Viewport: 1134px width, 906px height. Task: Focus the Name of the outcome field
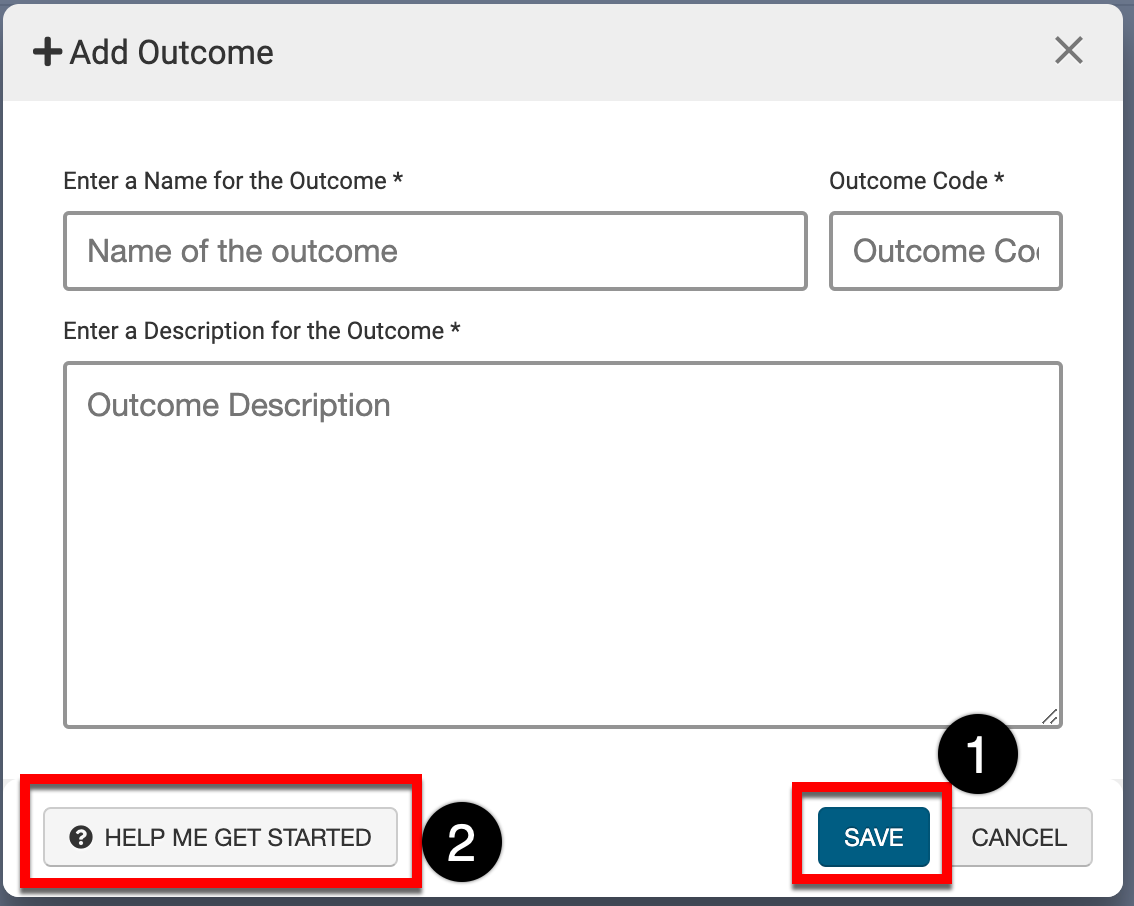(x=435, y=251)
